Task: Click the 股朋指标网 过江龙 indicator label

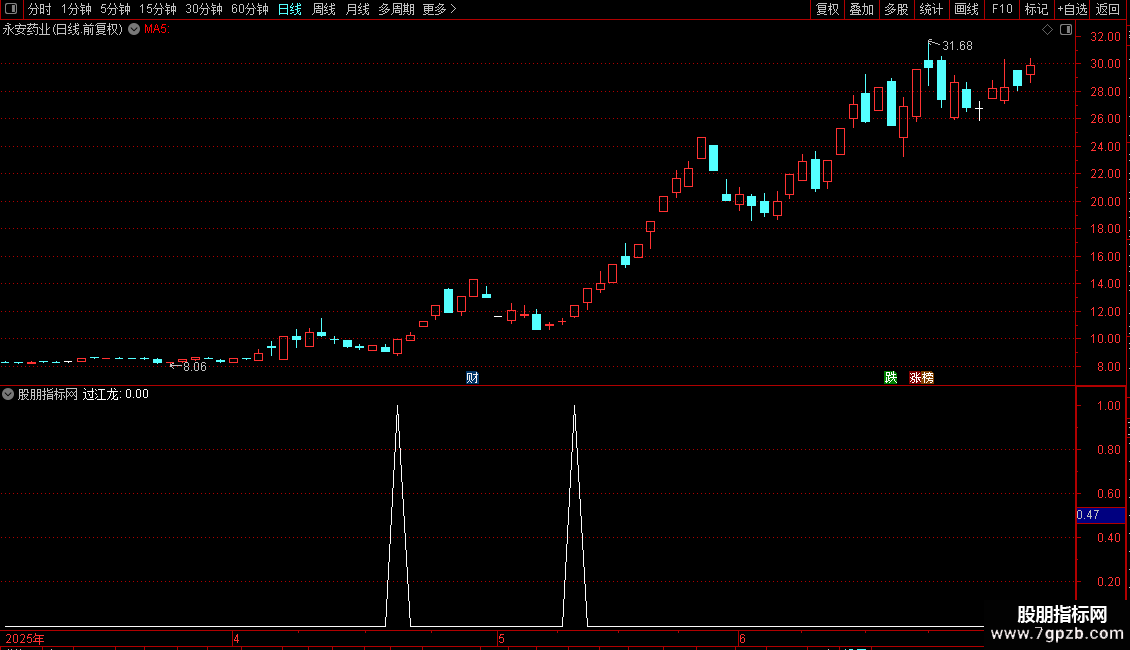Action: coord(83,394)
